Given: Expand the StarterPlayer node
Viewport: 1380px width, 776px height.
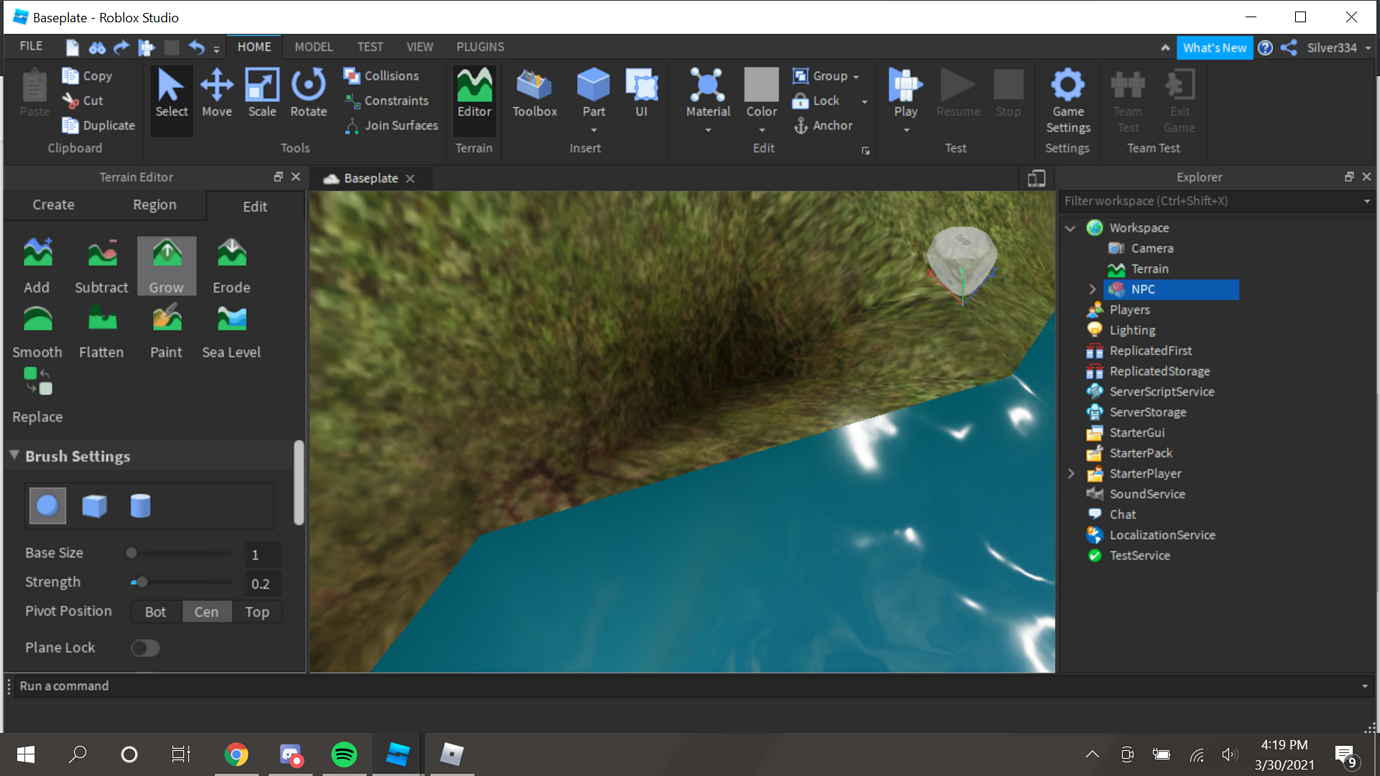Looking at the screenshot, I should pyautogui.click(x=1071, y=474).
